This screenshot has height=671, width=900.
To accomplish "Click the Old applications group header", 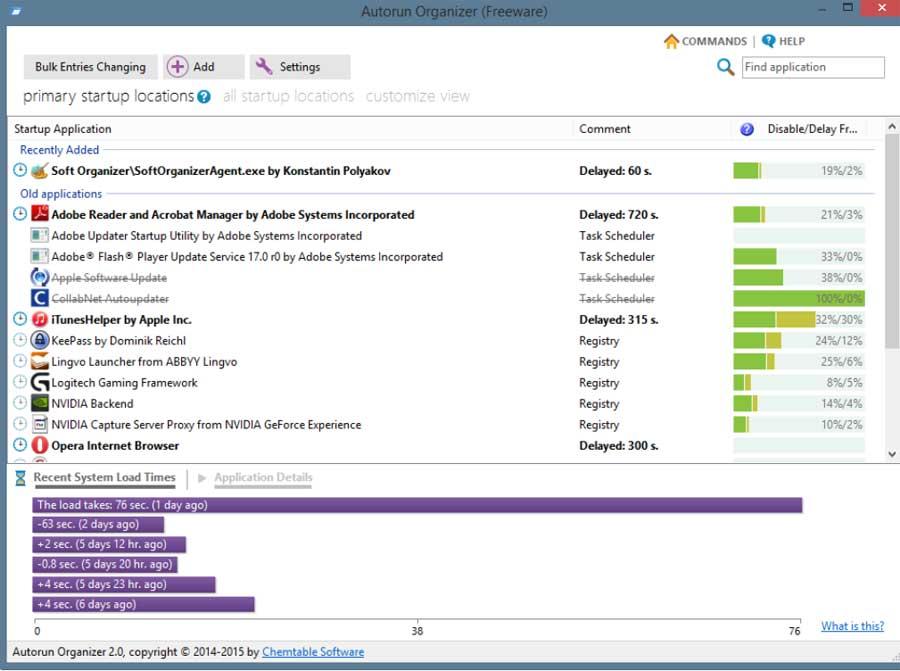I will [x=61, y=194].
